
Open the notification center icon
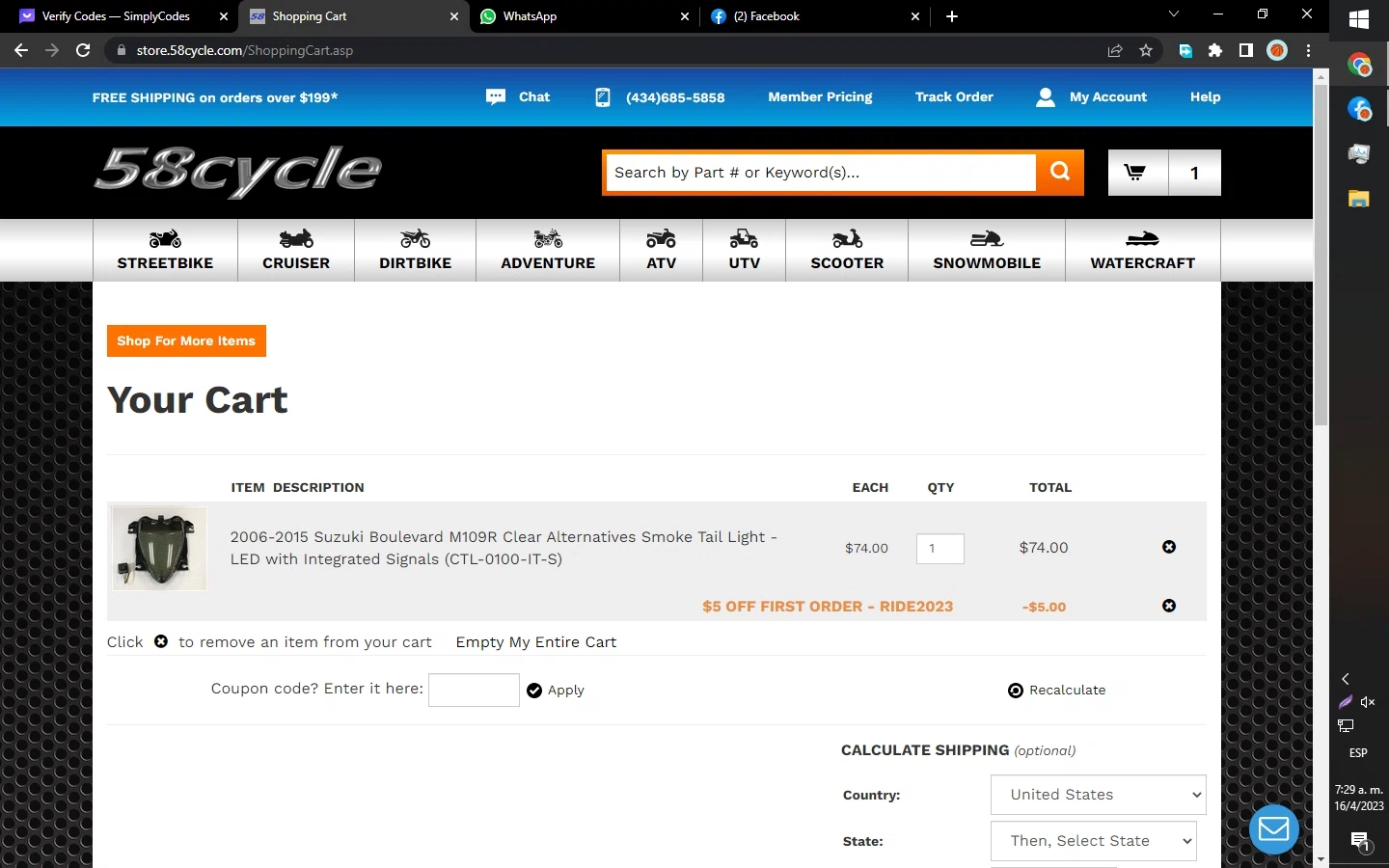pos(1360,841)
